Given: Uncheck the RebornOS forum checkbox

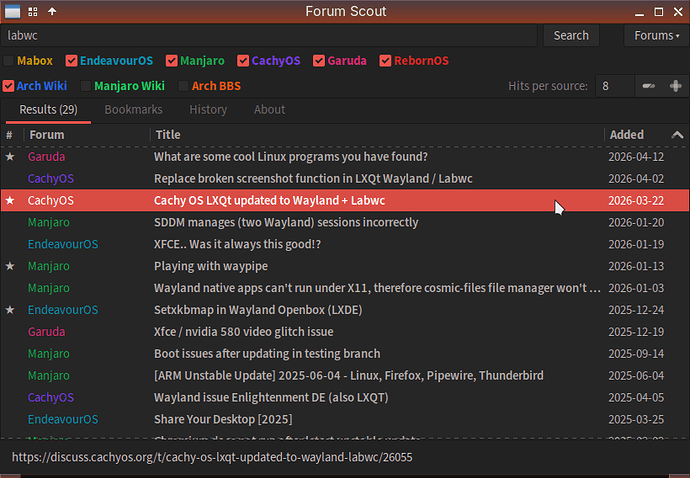Looking at the screenshot, I should [x=385, y=61].
